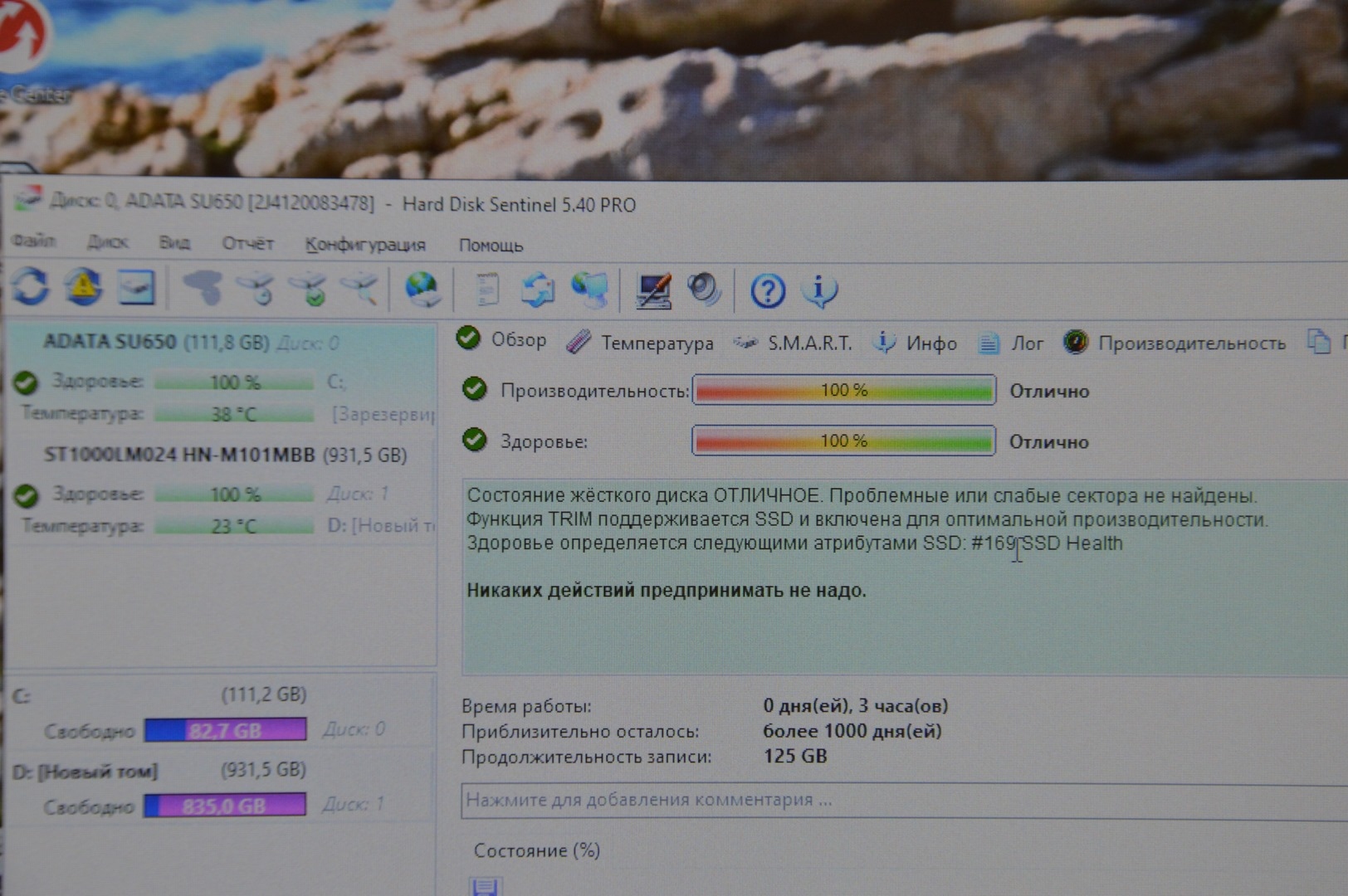Click the globe with disk toolbar icon
Viewport: 1348px width, 896px height.
coord(422,290)
